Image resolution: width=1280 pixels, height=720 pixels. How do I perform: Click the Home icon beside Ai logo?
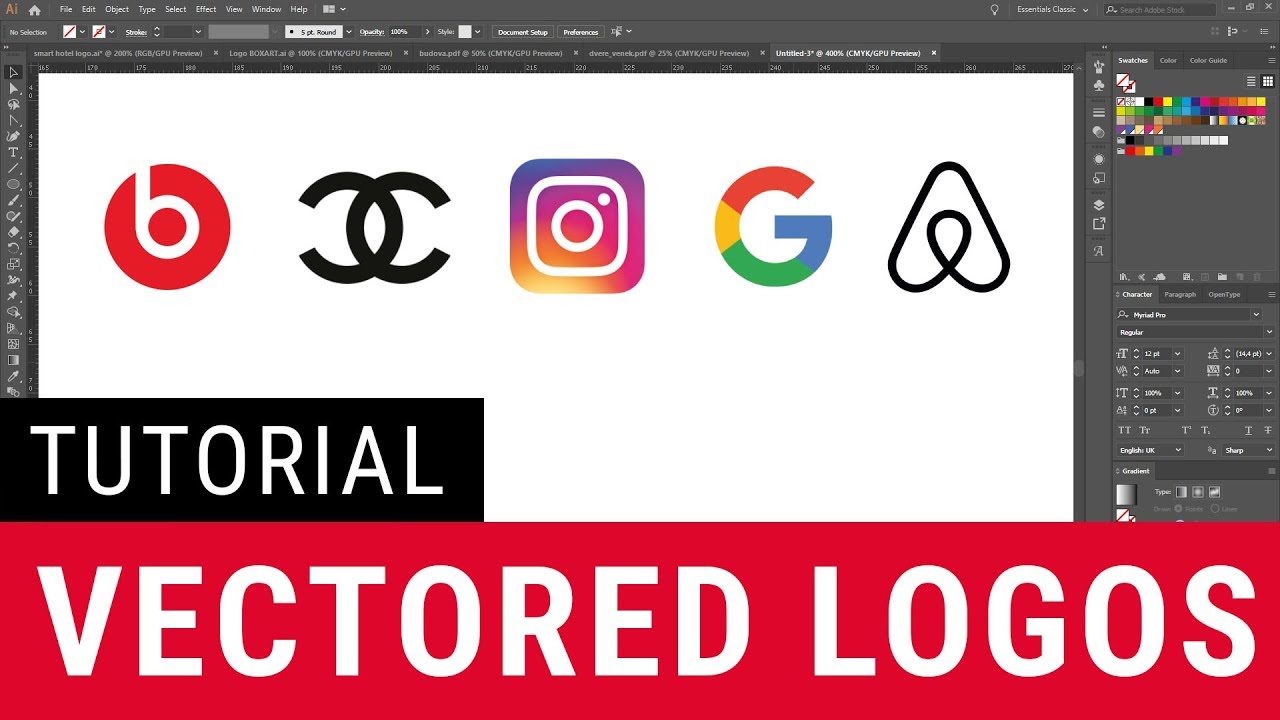click(35, 9)
